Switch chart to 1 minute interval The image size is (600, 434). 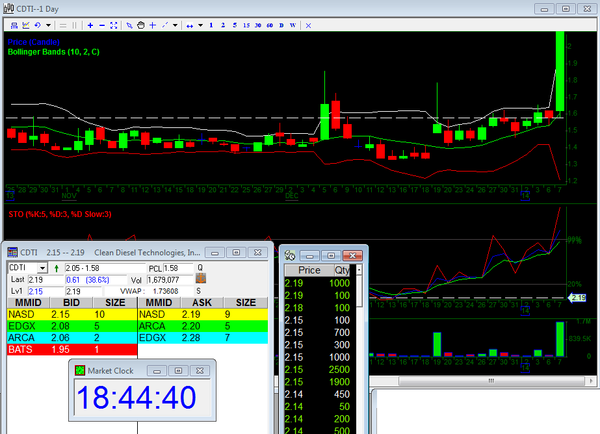click(x=211, y=25)
